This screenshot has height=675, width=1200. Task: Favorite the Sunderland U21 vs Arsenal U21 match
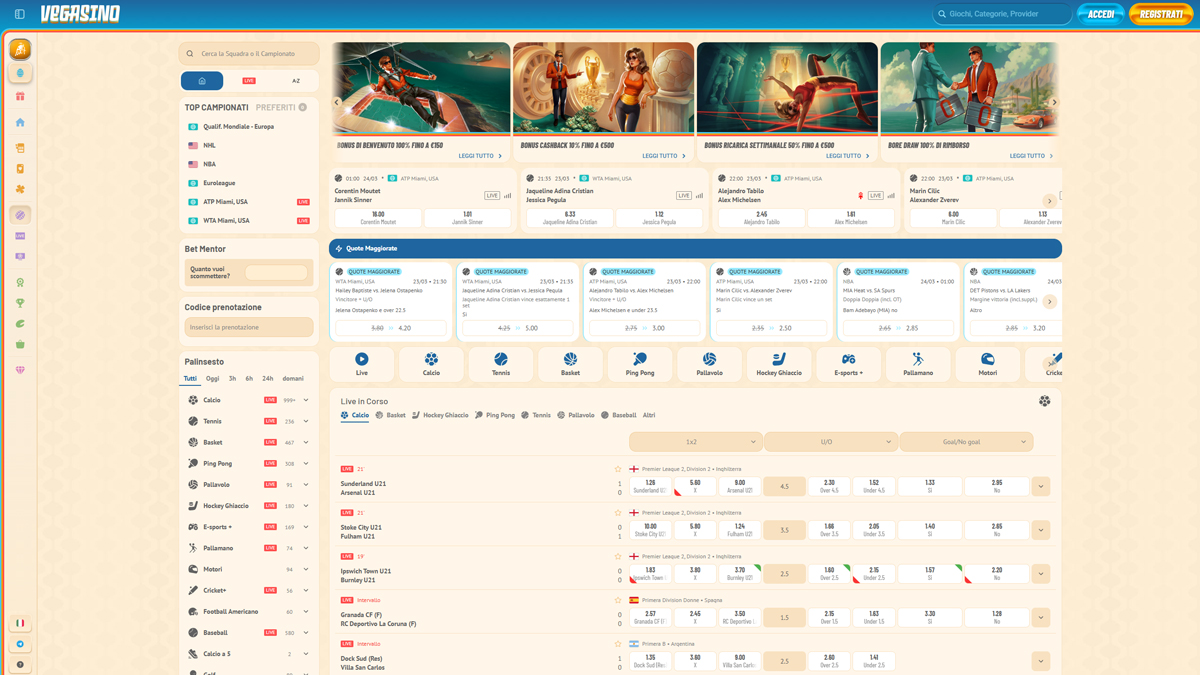[618, 469]
